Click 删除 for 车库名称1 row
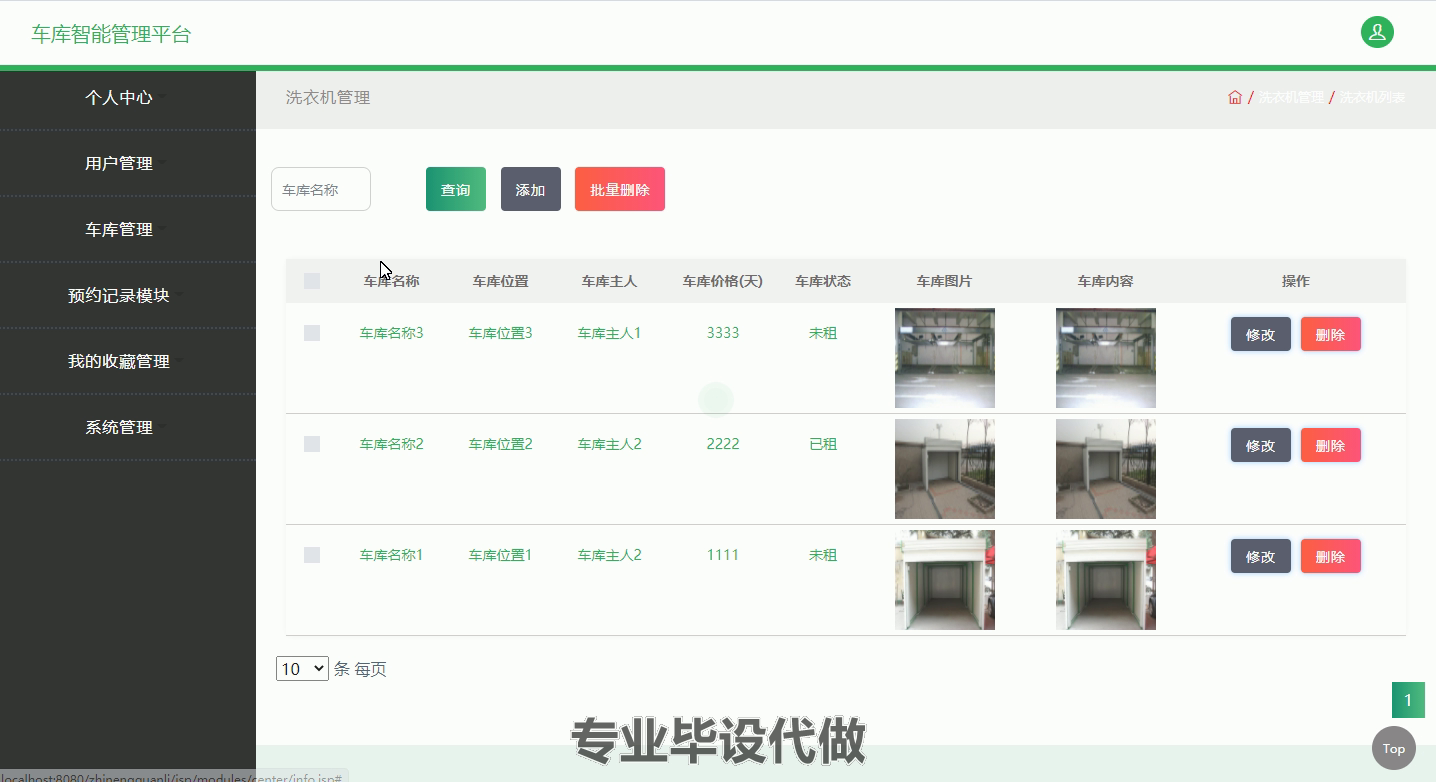This screenshot has height=782, width=1436. (1331, 556)
